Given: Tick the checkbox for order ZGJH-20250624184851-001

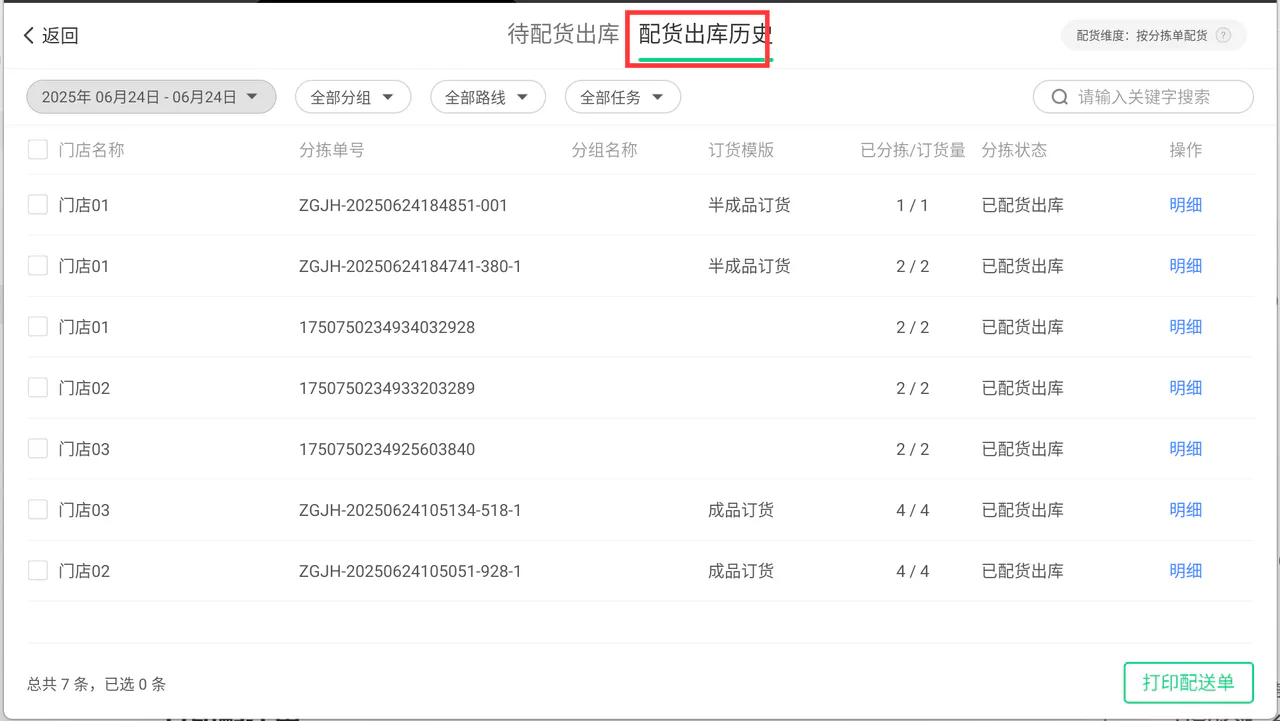Looking at the screenshot, I should point(38,205).
